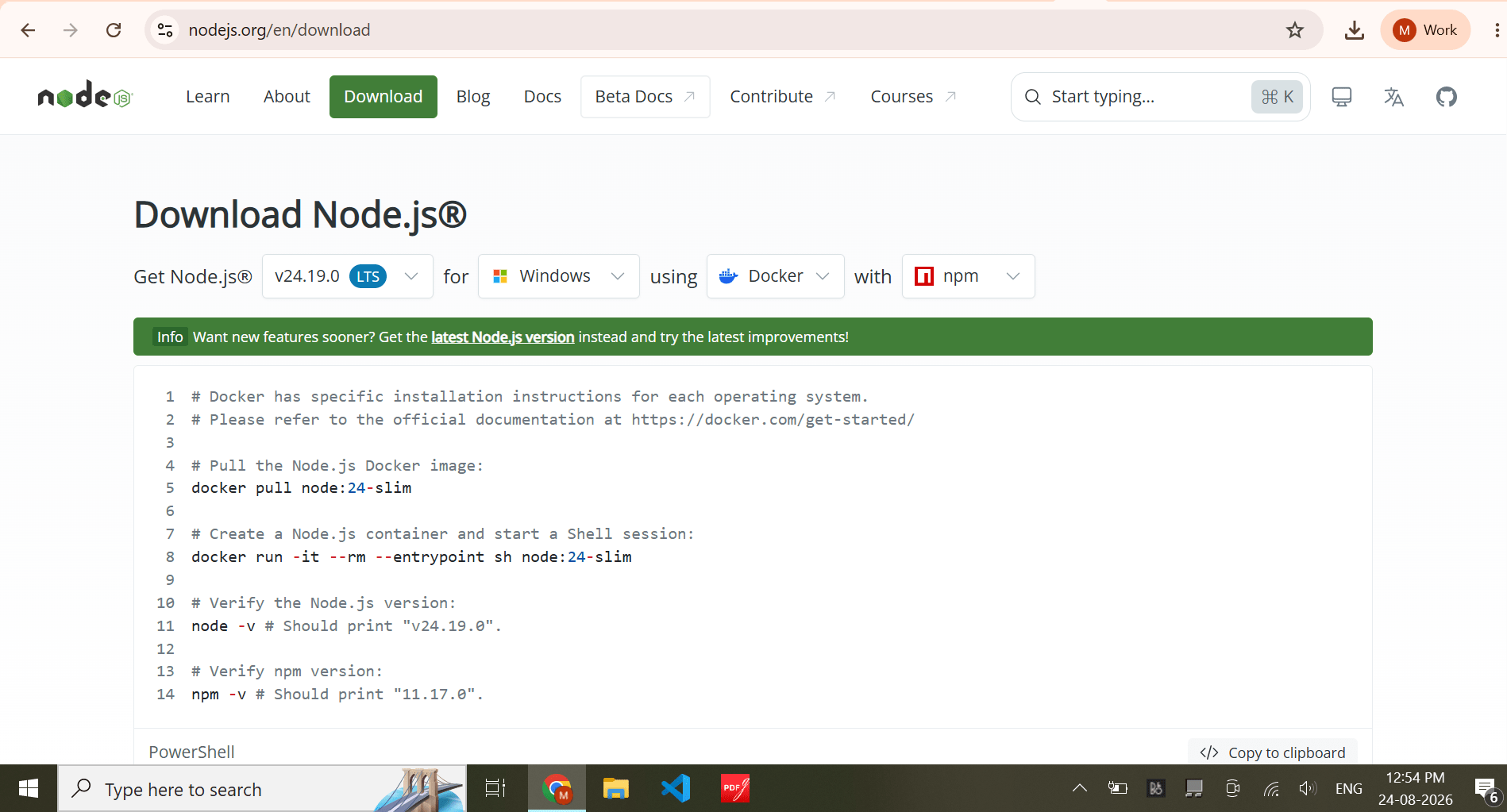Bookmark this page with the star icon
This screenshot has height=812, width=1507.
click(1295, 30)
